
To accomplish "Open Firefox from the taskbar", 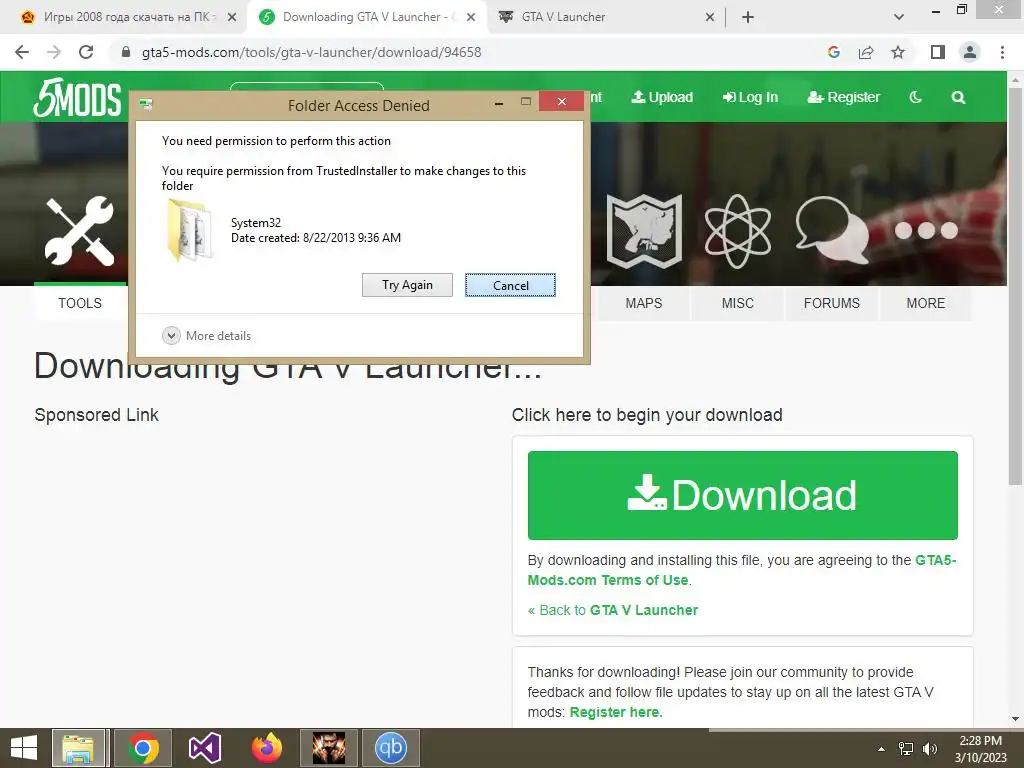I will click(267, 748).
